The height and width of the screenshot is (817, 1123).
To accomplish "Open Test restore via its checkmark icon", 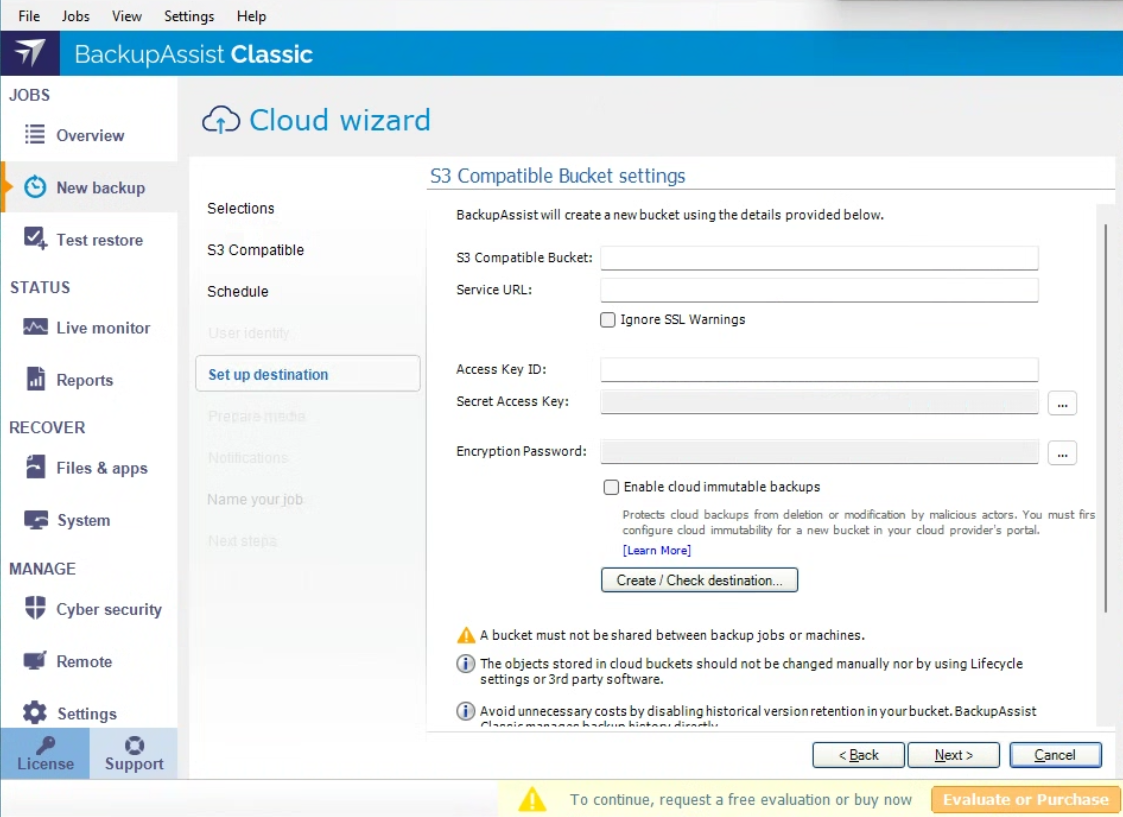I will point(35,239).
